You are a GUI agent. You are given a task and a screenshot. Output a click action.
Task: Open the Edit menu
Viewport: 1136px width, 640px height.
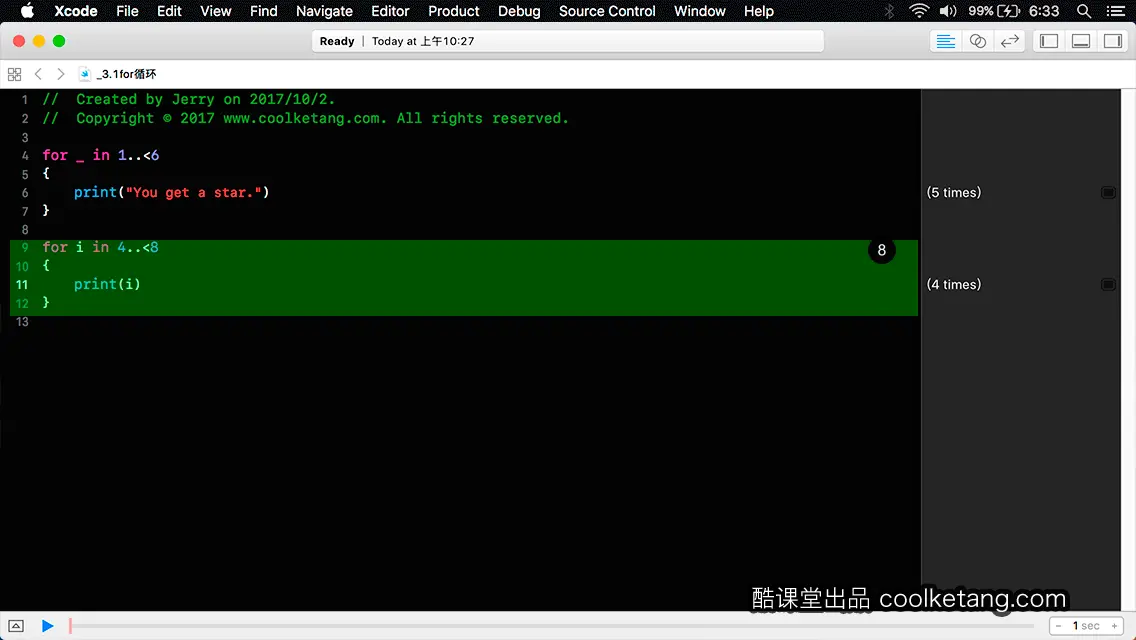click(x=169, y=11)
